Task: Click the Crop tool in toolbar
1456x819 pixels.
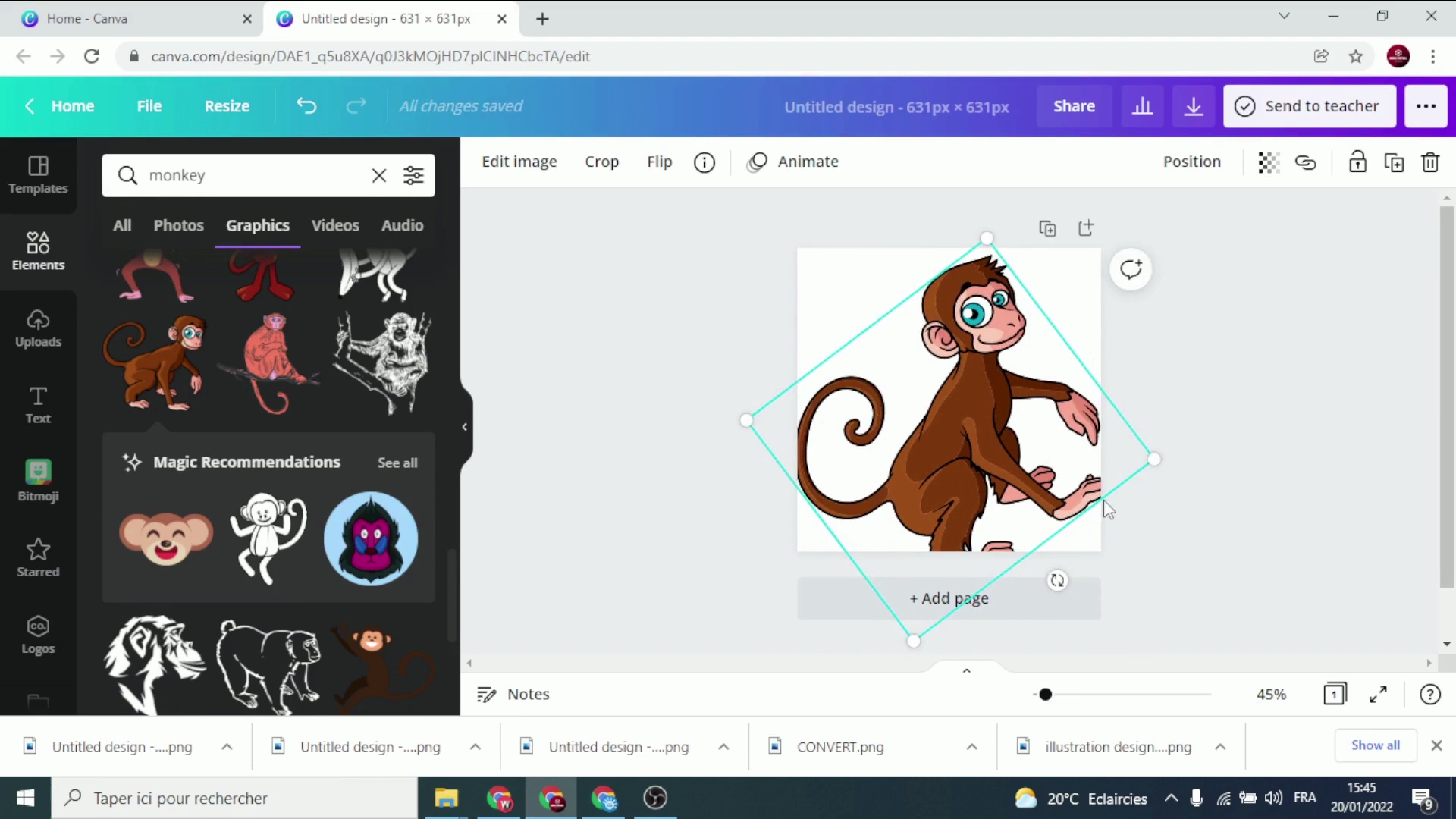Action: (x=601, y=161)
